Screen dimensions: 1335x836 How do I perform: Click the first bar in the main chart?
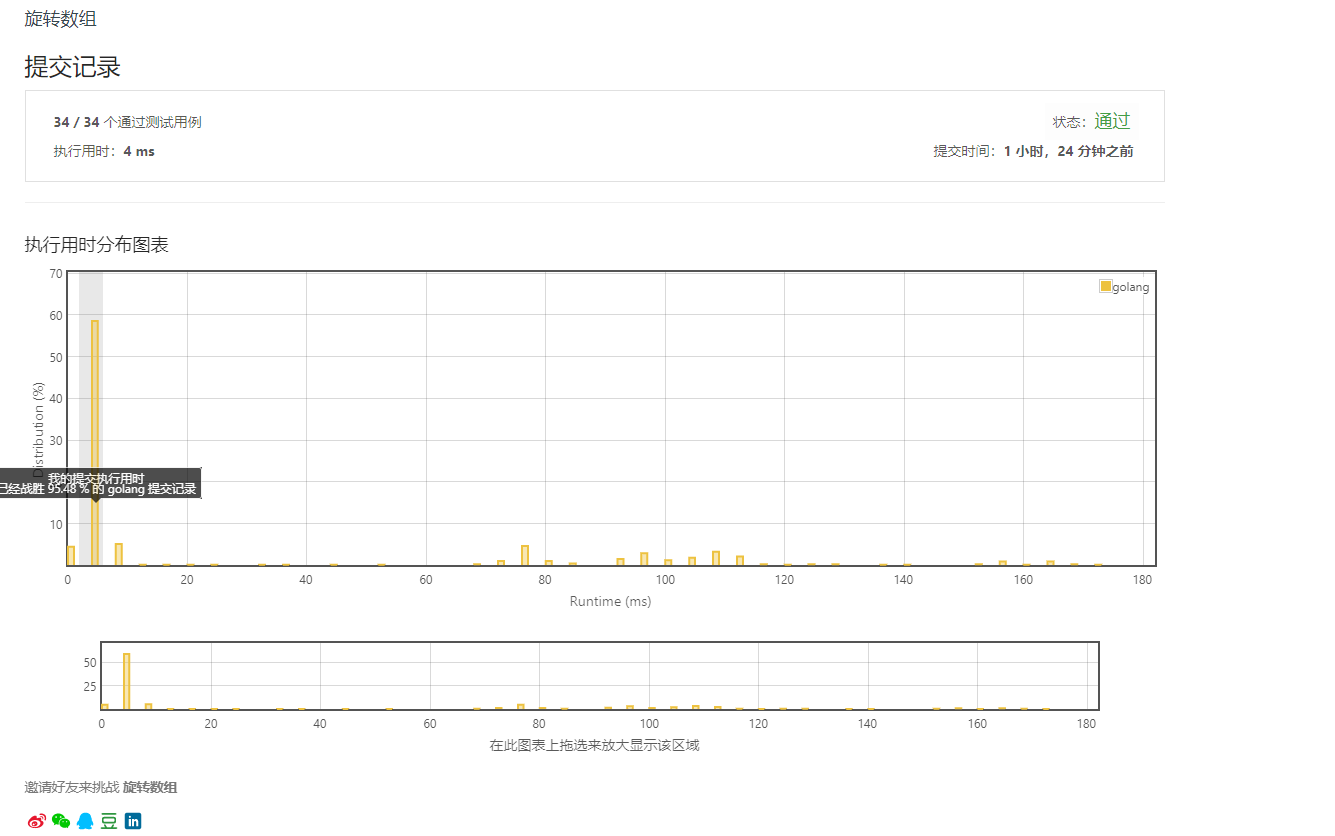(71, 555)
